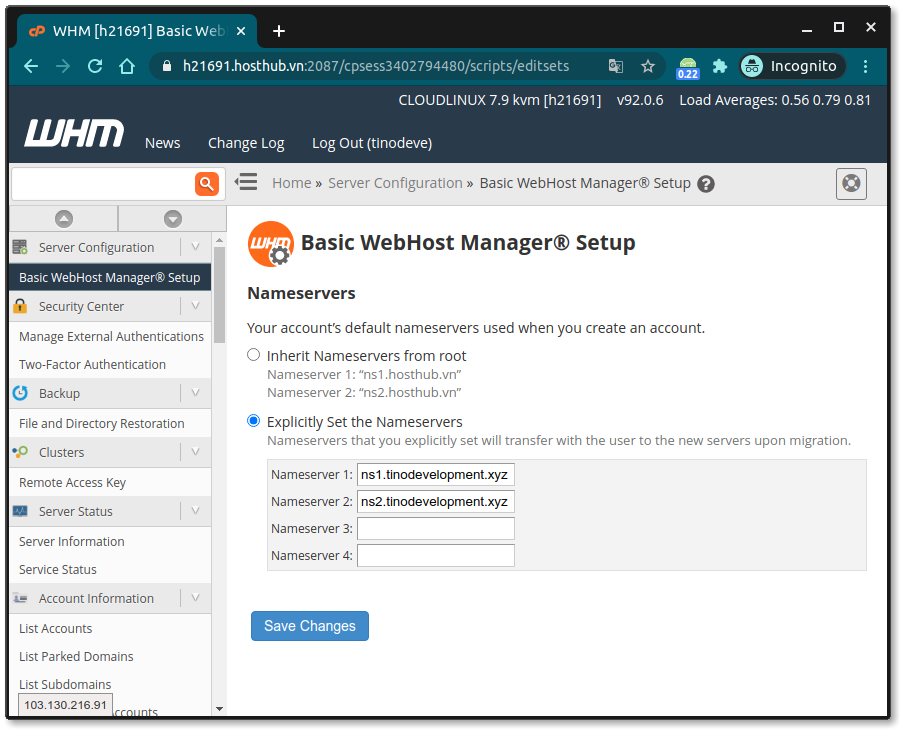Screen dimensions: 900x729
Task: Open the extensions puzzle icon
Action: pyautogui.click(x=720, y=66)
